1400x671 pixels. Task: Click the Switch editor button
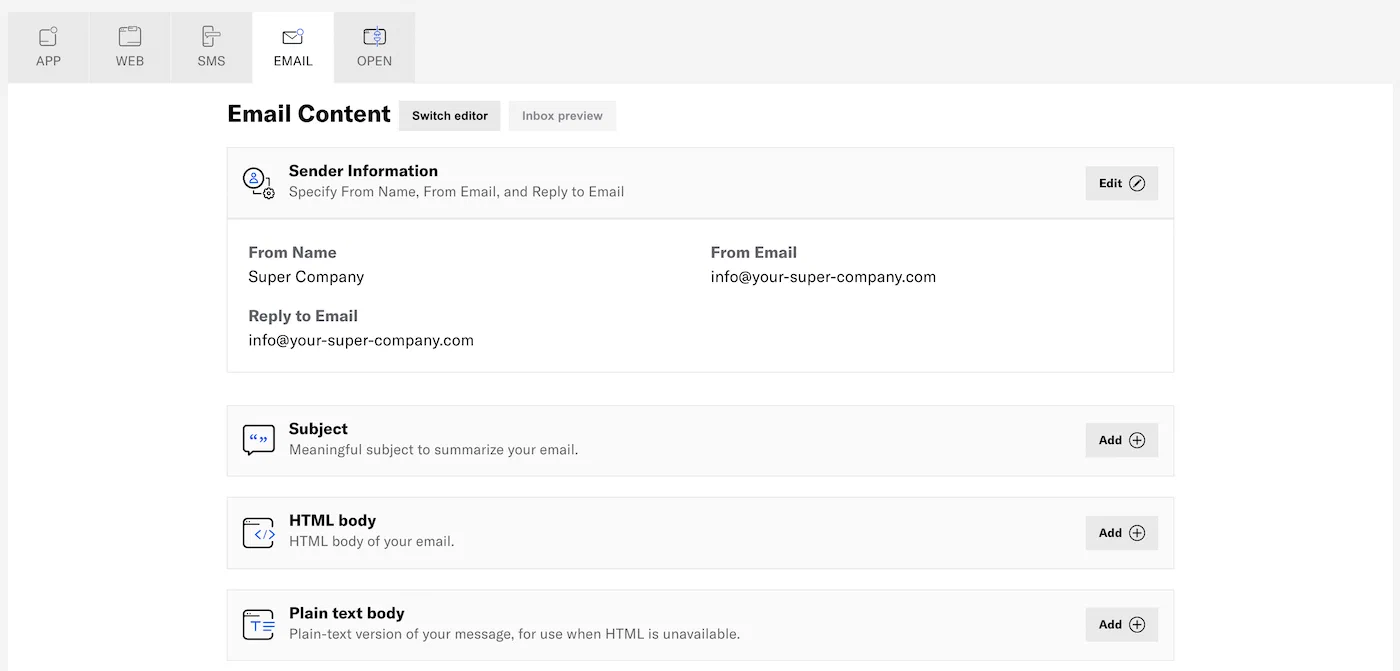coord(449,115)
